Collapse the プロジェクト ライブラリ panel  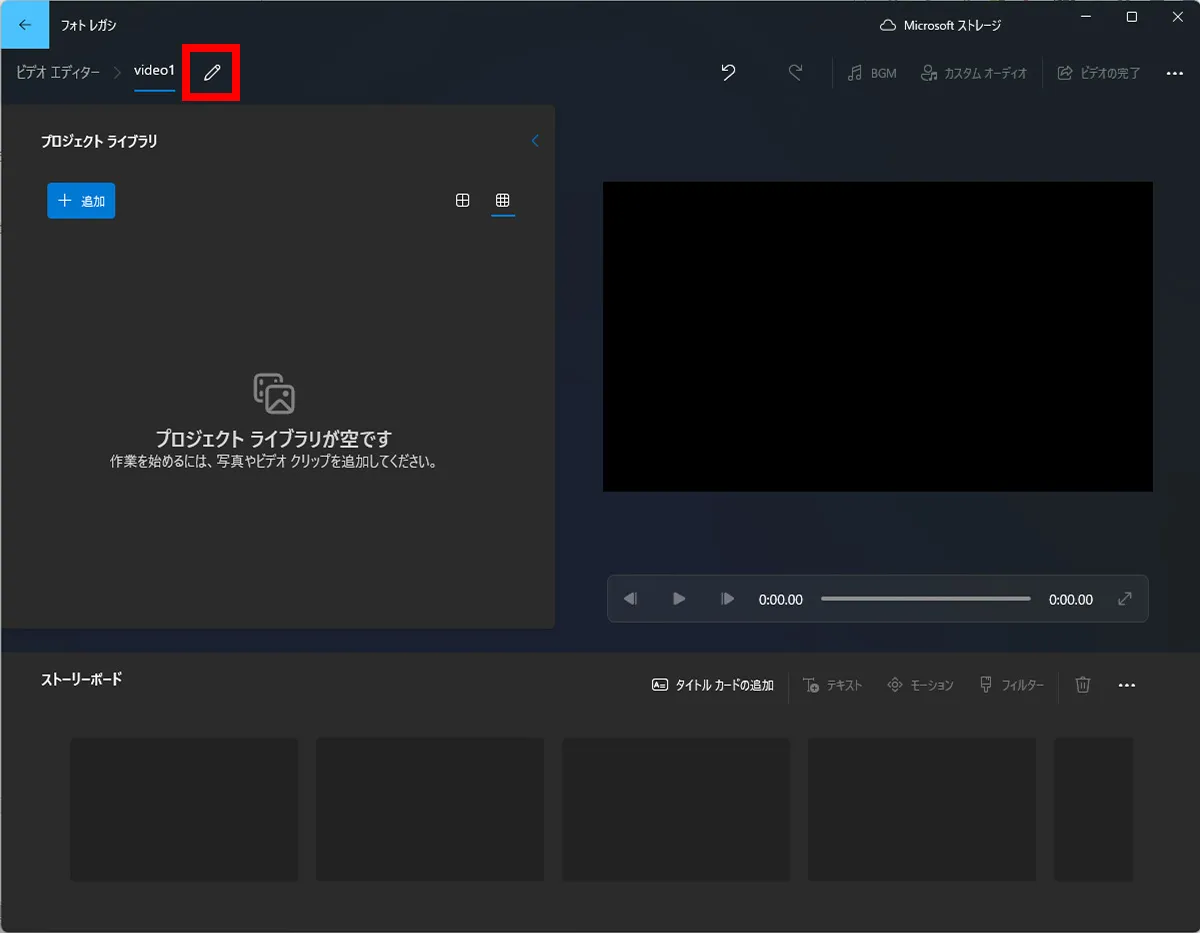click(x=535, y=141)
